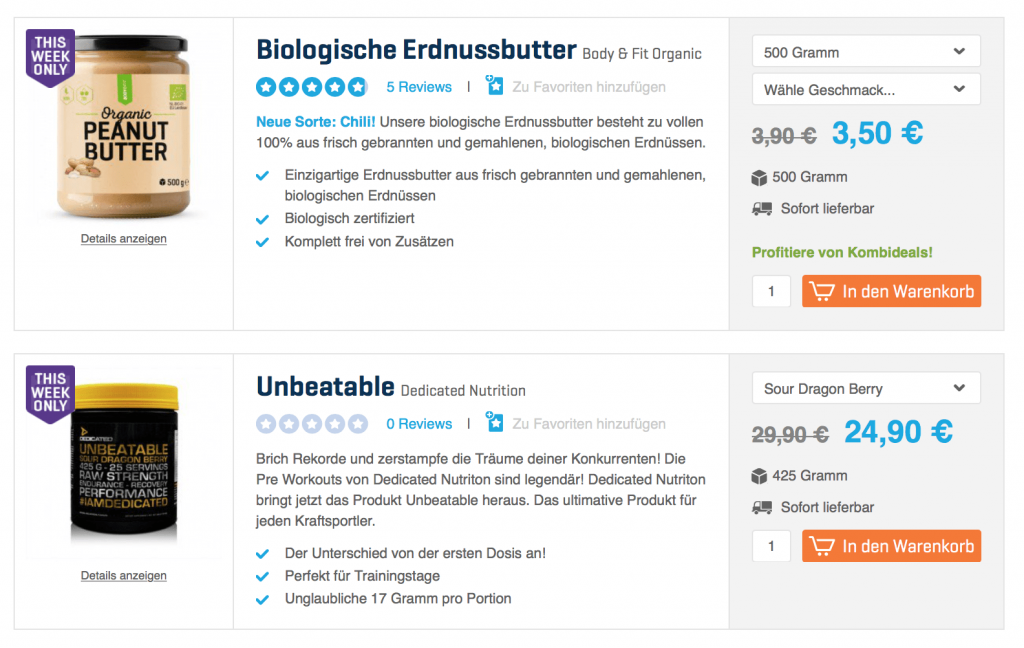
Task: Click the empty star rating of Unbeatable
Action: tap(312, 424)
